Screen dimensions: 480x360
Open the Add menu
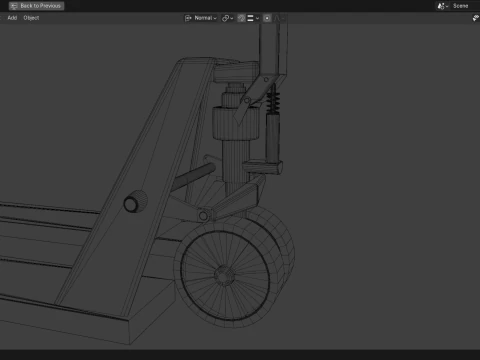pyautogui.click(x=12, y=18)
